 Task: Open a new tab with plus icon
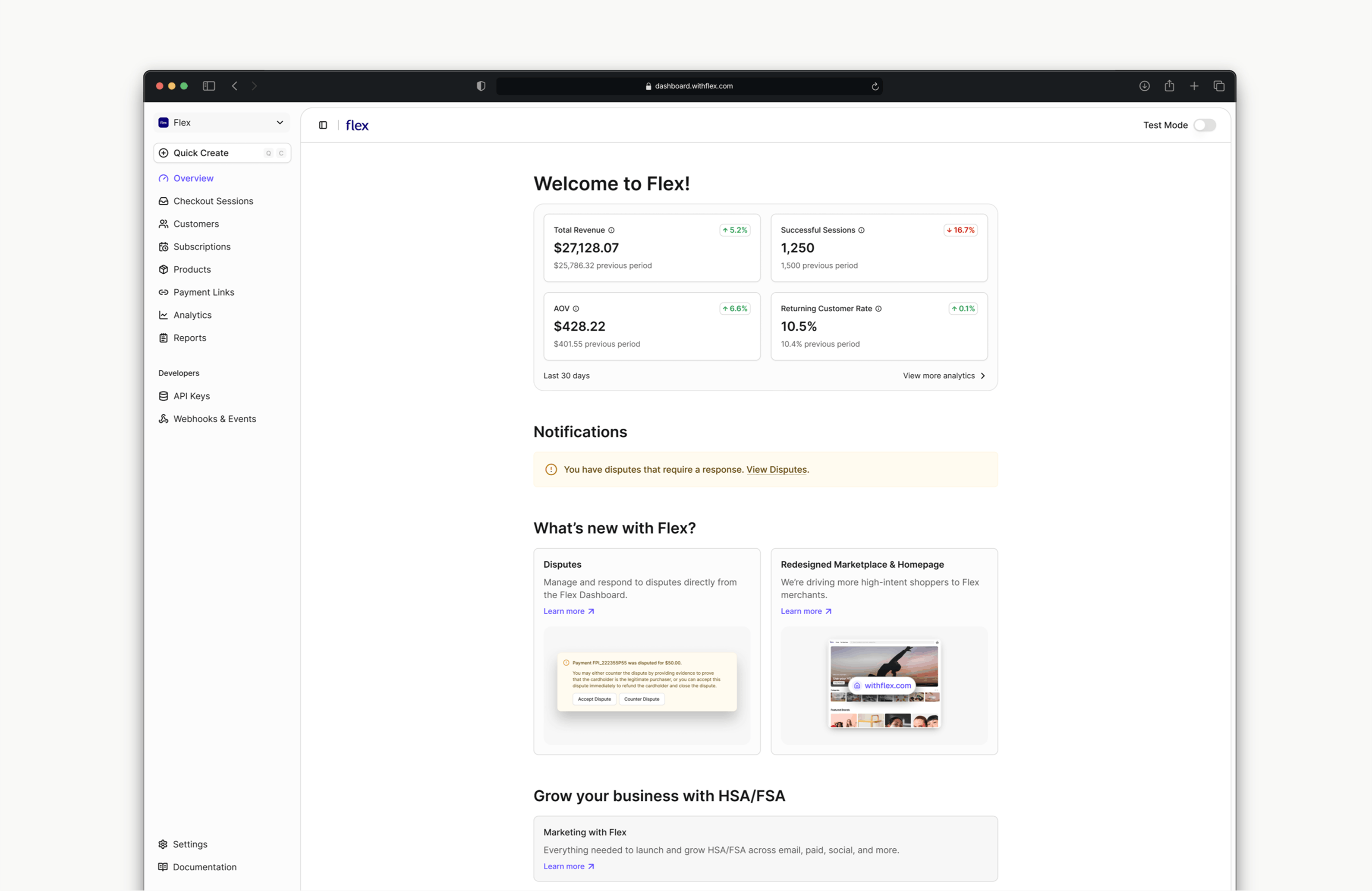pos(1194,86)
